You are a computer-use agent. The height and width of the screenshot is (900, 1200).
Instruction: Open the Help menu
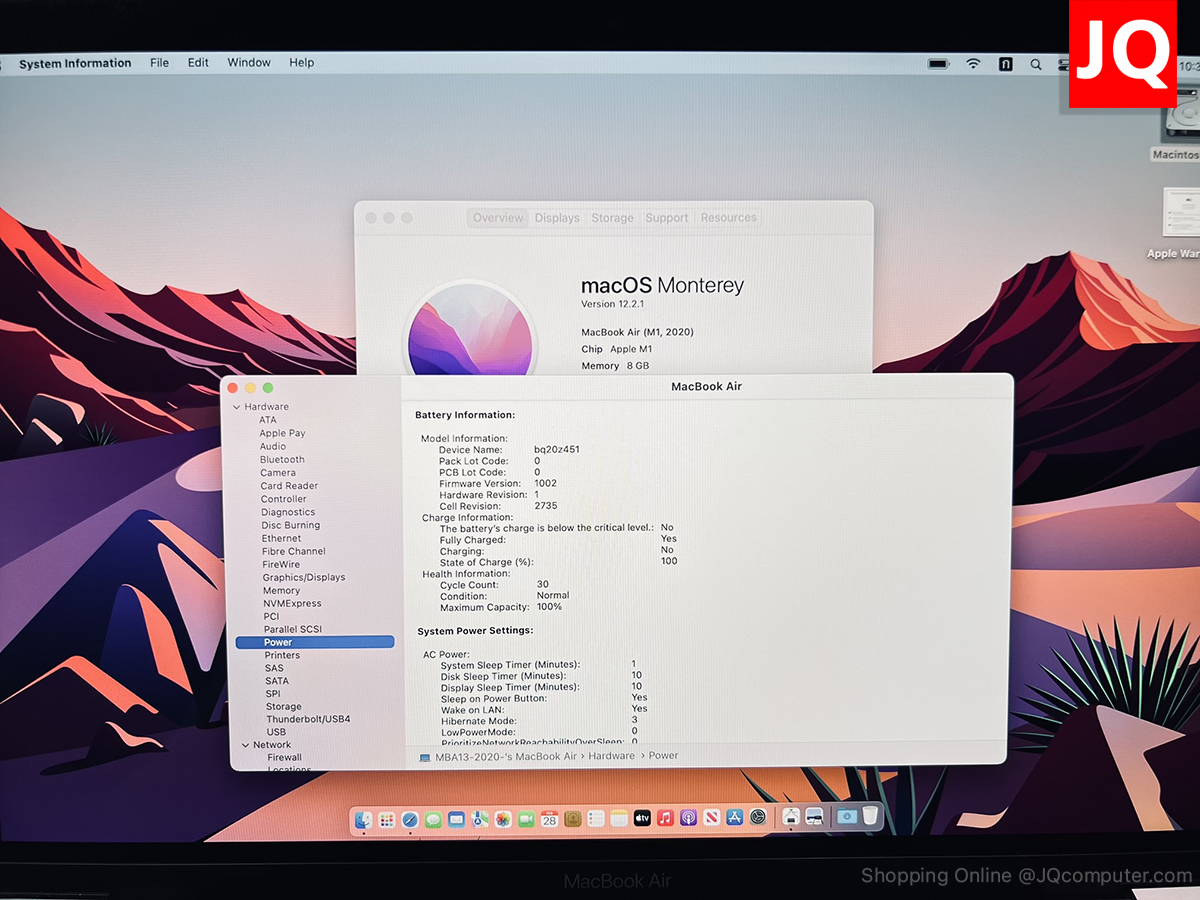pos(302,63)
